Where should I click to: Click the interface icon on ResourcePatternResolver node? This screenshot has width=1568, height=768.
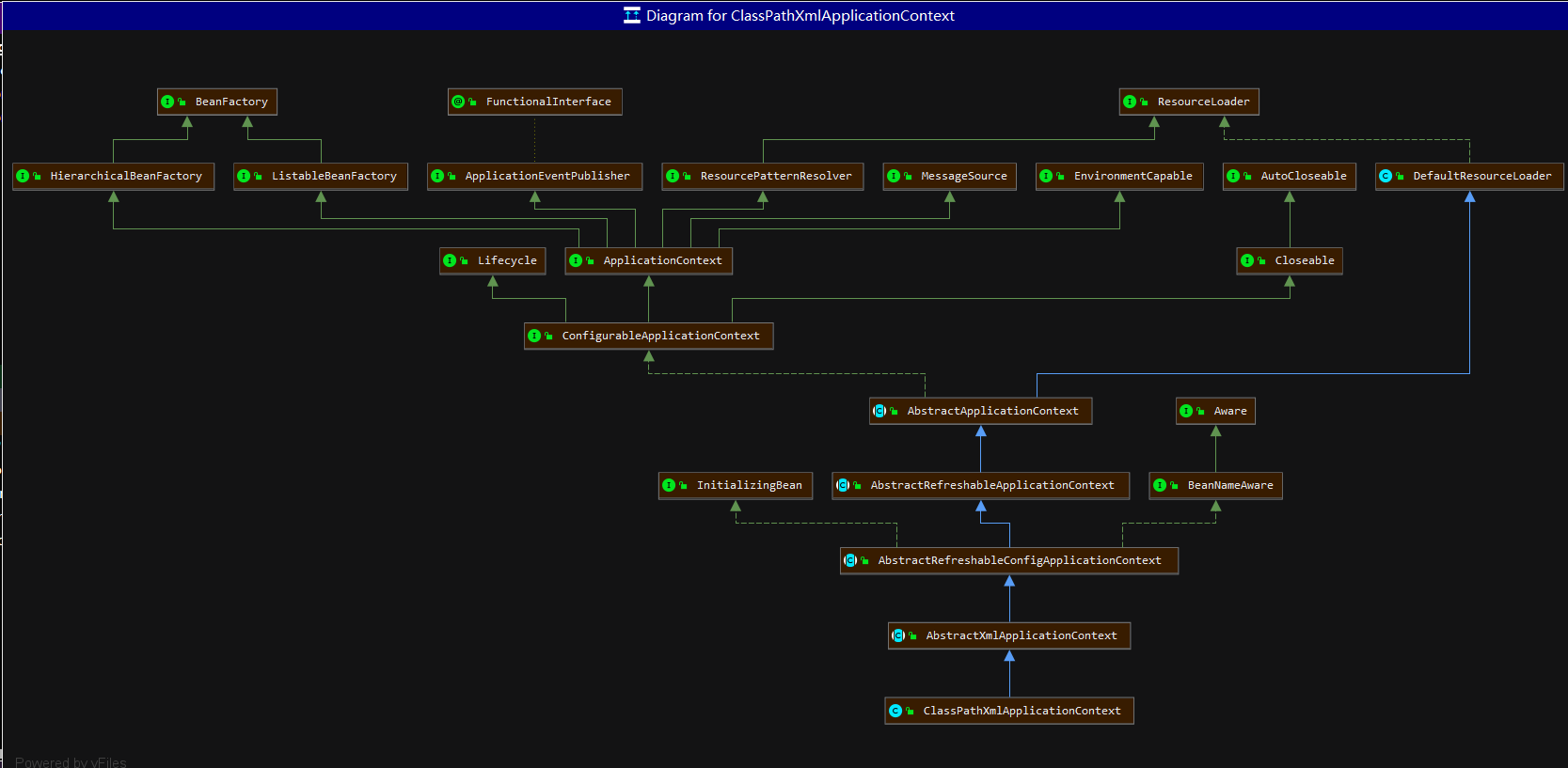pos(673,176)
